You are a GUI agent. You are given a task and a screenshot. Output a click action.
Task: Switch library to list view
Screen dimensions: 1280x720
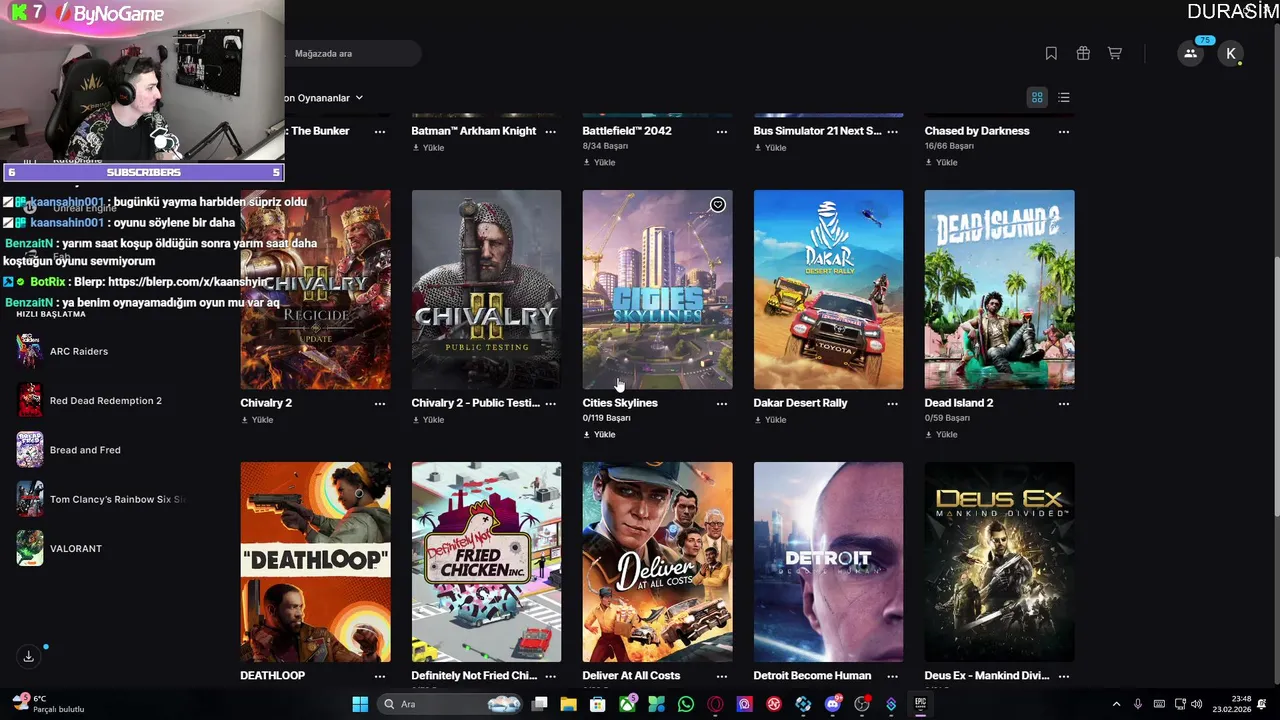coord(1064,97)
